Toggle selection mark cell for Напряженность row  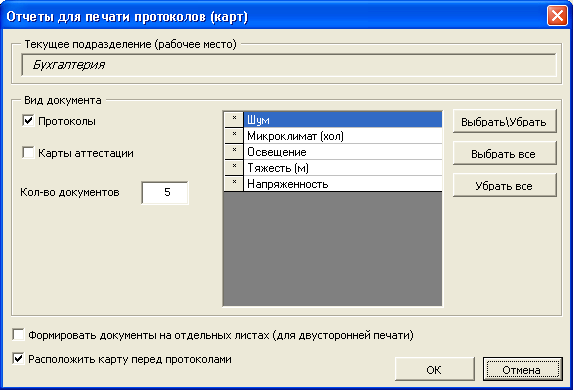pos(234,183)
